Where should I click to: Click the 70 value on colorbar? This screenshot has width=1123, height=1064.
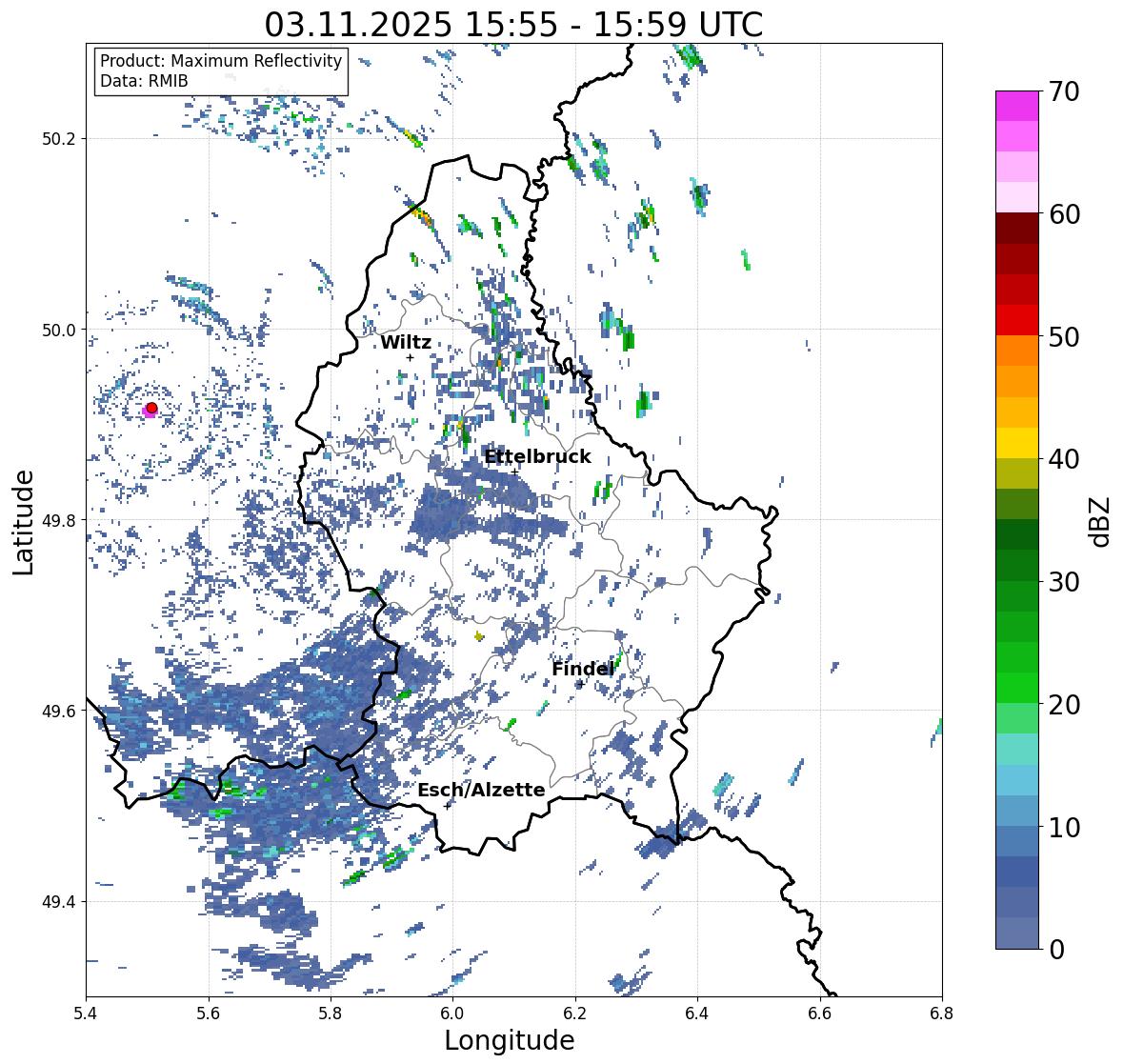point(1064,91)
